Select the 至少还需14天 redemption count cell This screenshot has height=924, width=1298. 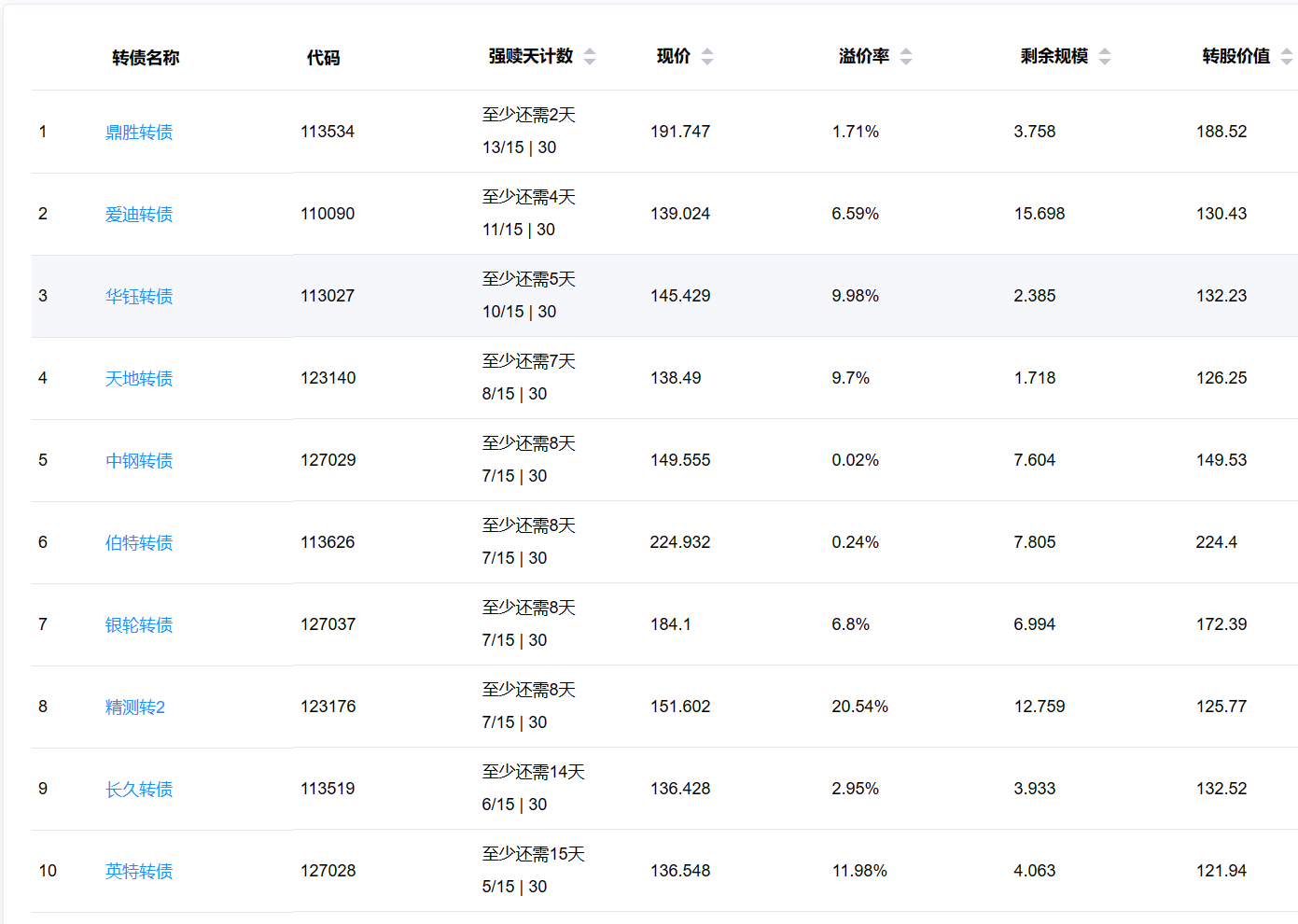point(533,772)
